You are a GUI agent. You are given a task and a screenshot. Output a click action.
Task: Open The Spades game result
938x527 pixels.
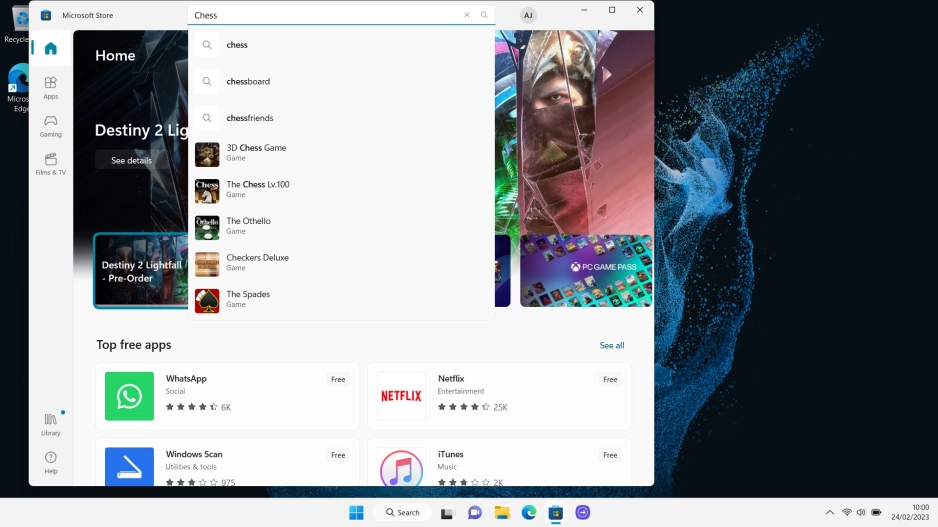point(341,300)
